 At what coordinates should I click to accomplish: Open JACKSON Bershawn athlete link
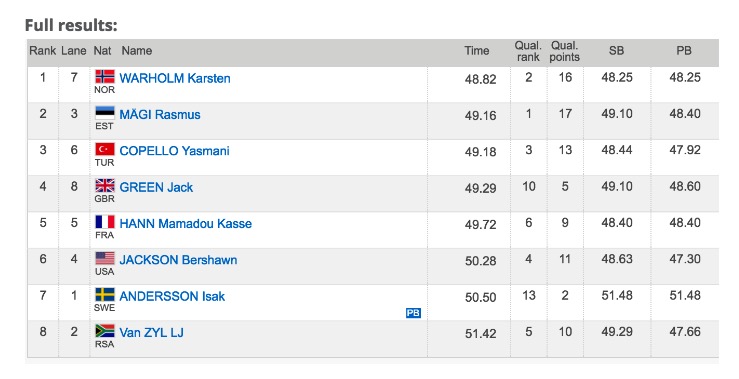tap(178, 260)
